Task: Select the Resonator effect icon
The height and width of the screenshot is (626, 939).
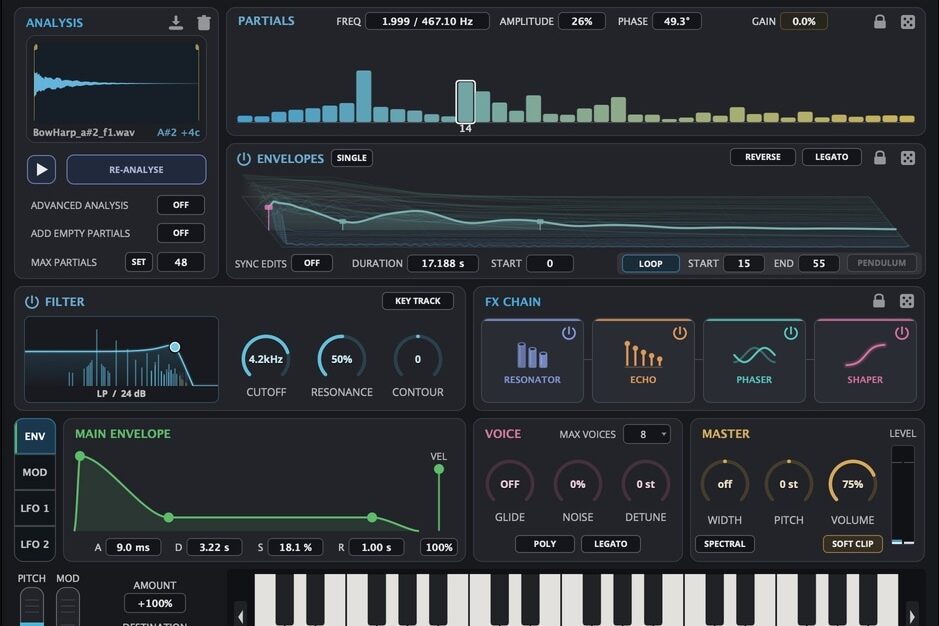Action: [532, 355]
